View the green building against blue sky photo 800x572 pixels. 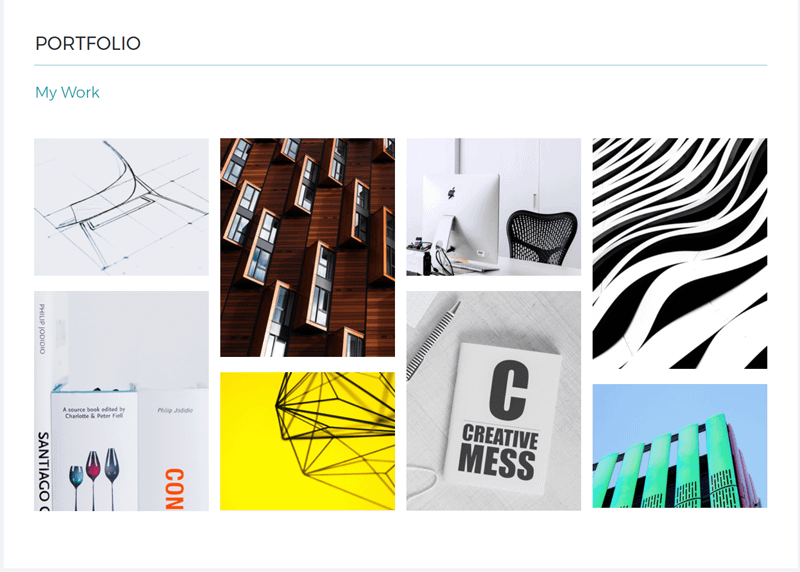[680, 446]
